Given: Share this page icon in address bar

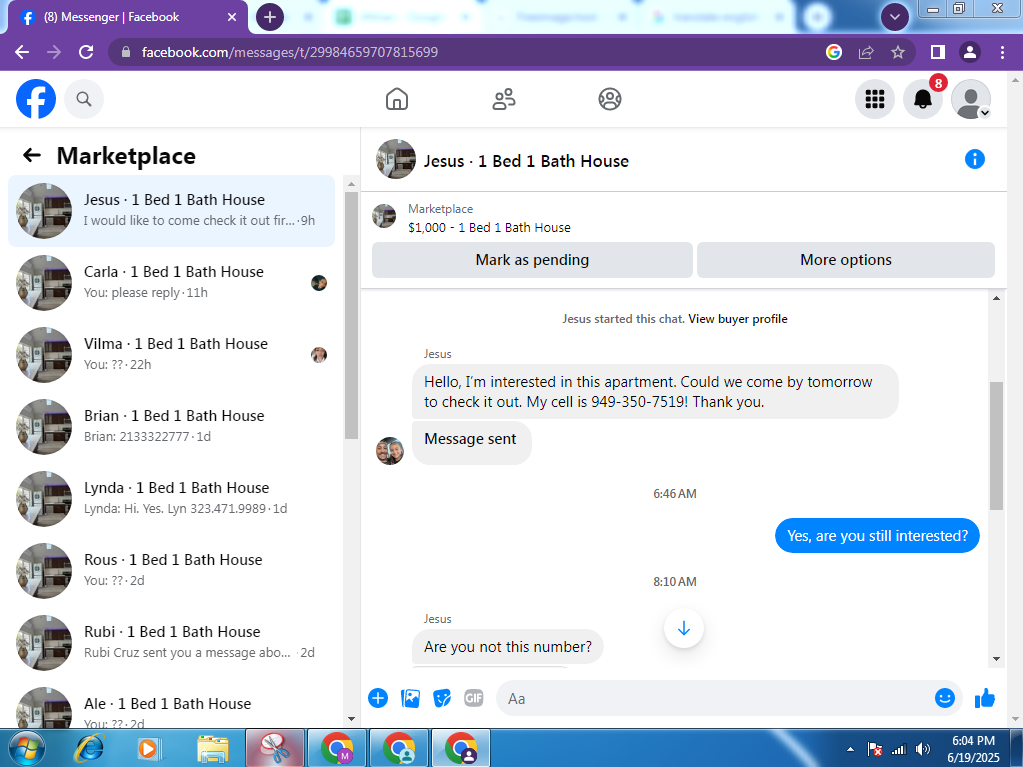Looking at the screenshot, I should (x=866, y=52).
